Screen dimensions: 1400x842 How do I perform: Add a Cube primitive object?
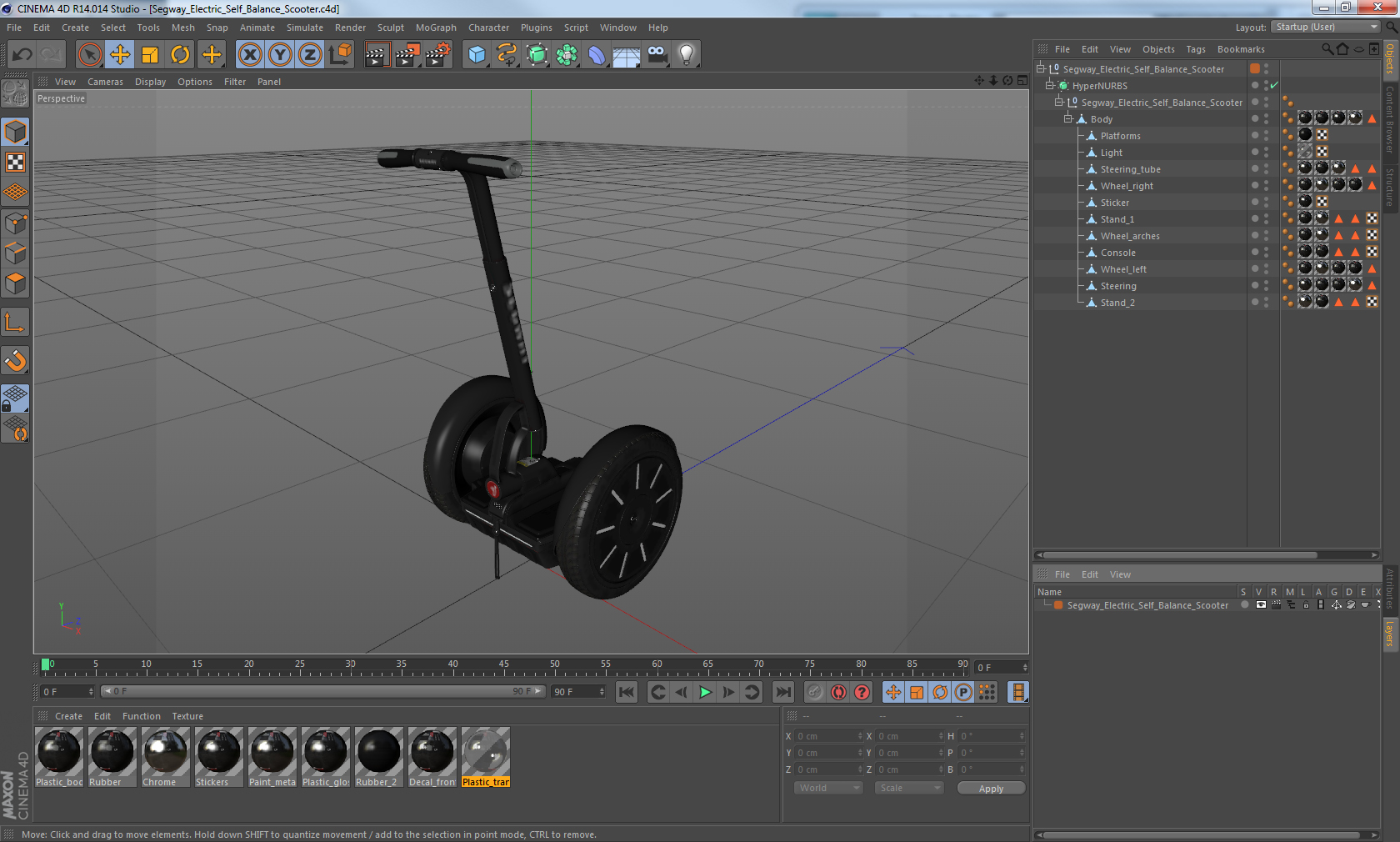point(477,55)
